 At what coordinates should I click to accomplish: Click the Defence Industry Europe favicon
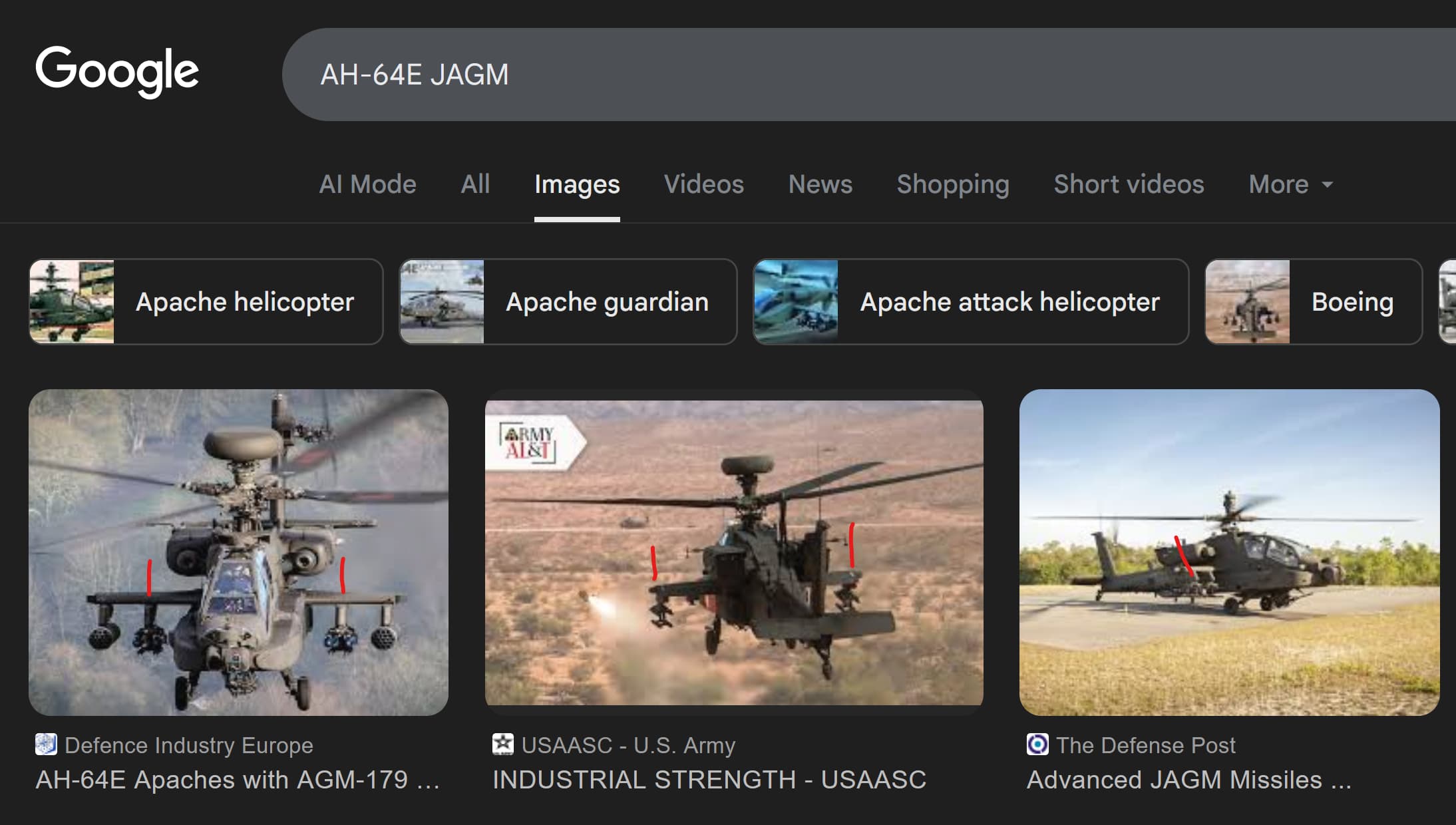click(46, 744)
